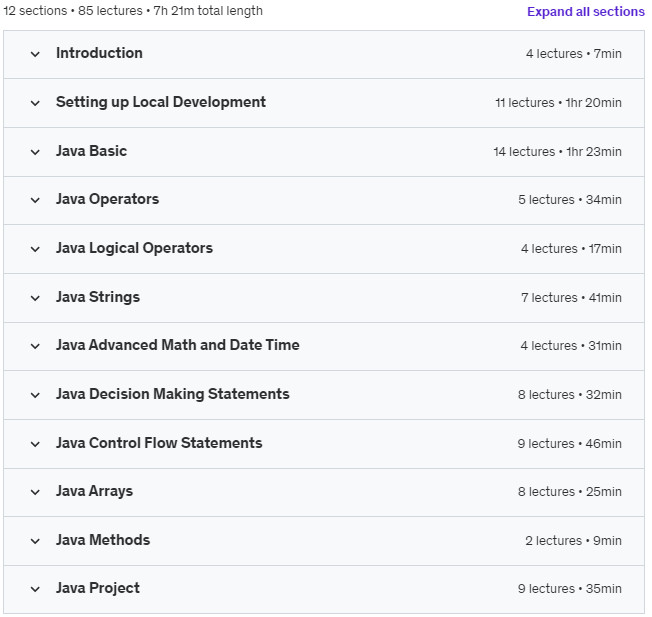The height and width of the screenshot is (617, 652).
Task: Click the Java Arrays chevron icon
Action: tap(35, 492)
